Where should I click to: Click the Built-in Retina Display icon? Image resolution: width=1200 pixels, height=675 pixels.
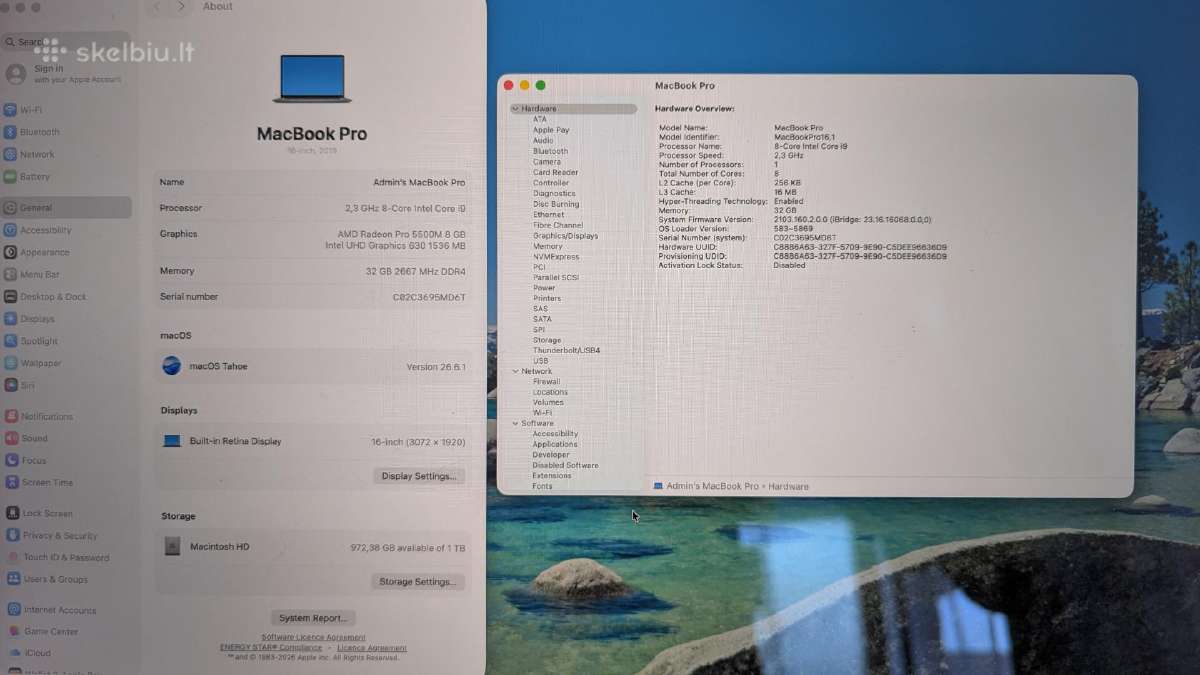pos(172,441)
